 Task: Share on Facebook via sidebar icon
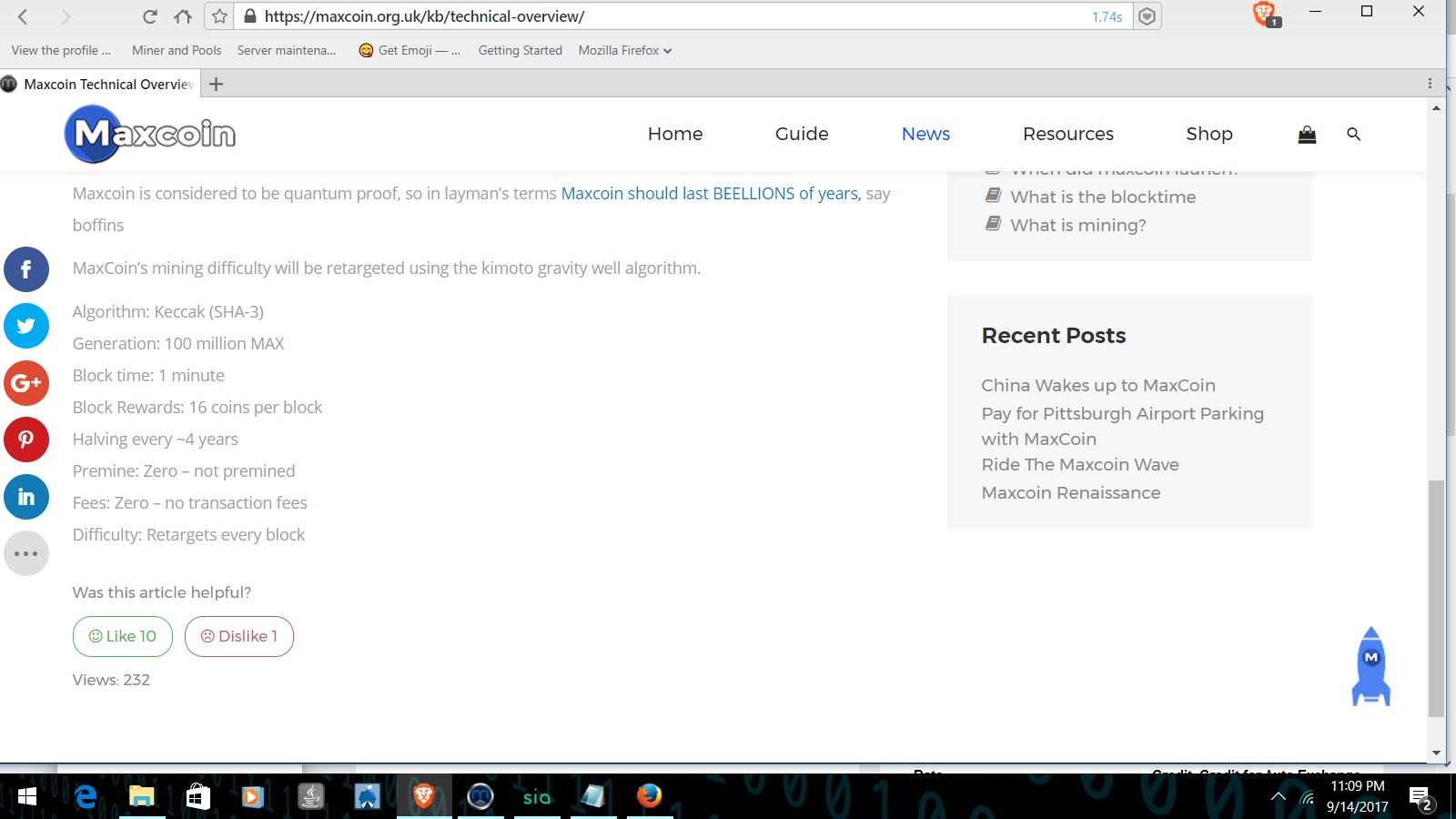(26, 269)
